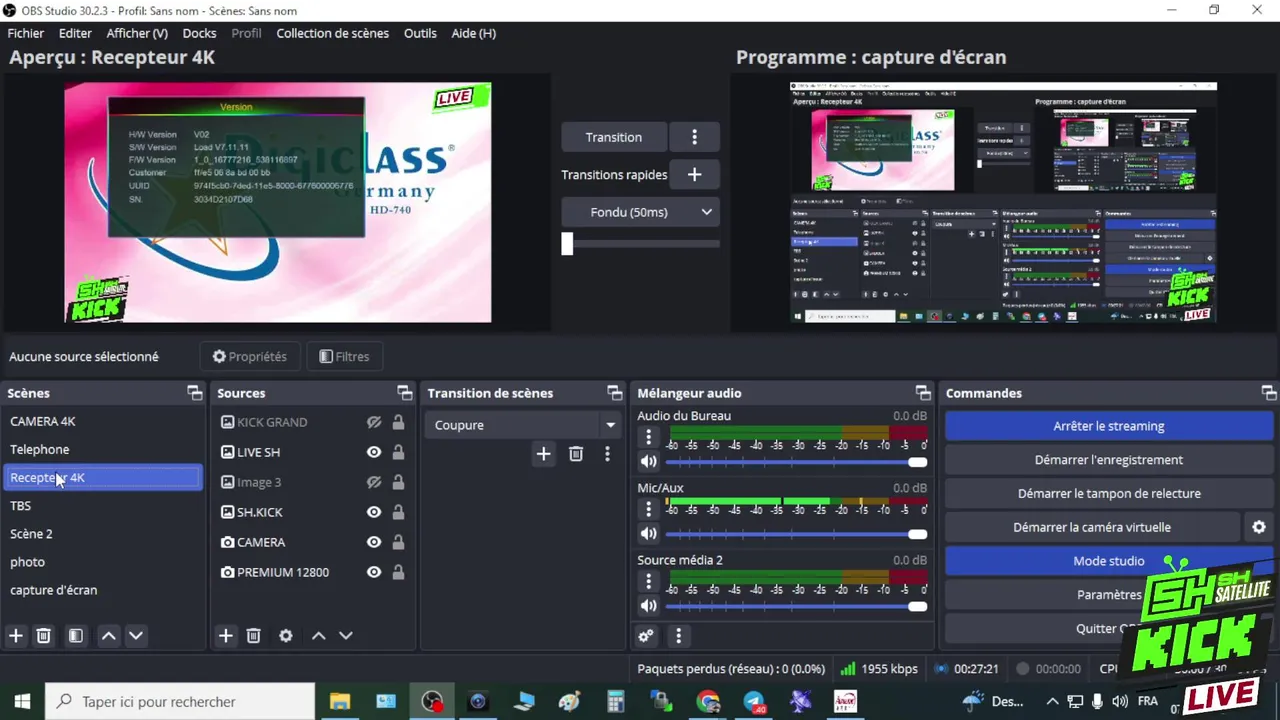1280x720 pixels.
Task: Undock the Sources panel
Action: pyautogui.click(x=404, y=393)
